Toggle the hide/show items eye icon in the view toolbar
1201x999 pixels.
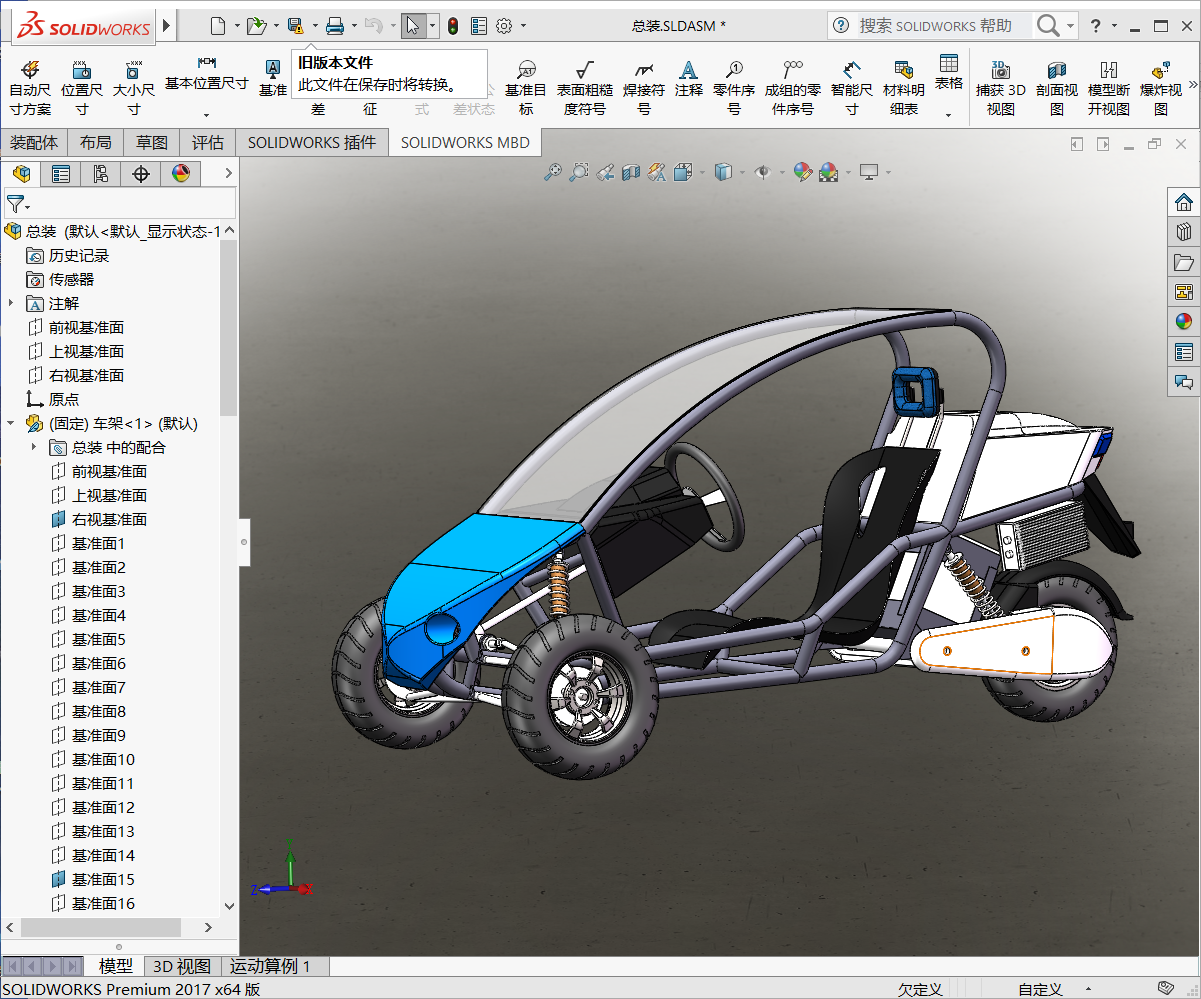(763, 173)
